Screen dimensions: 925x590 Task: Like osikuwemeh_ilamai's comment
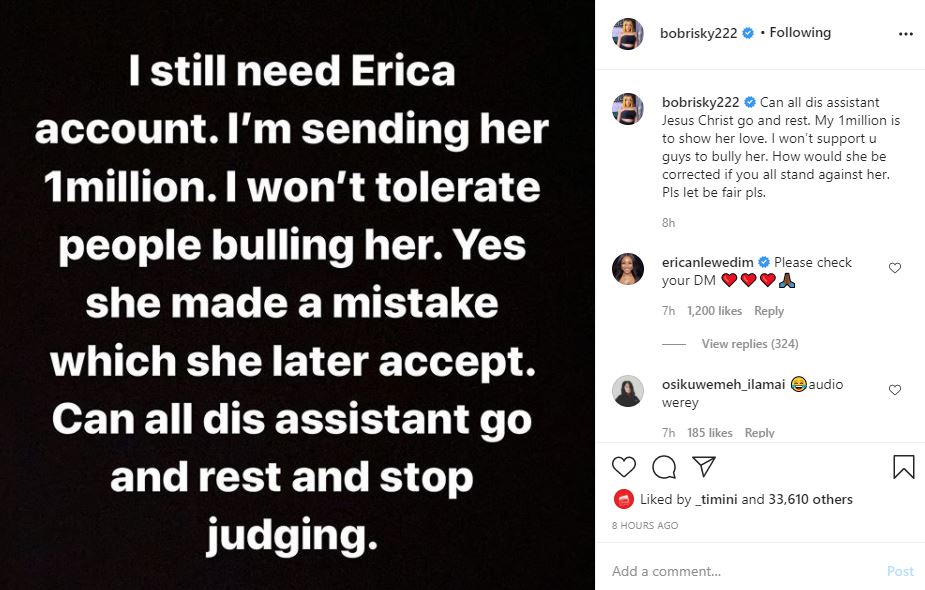(895, 390)
